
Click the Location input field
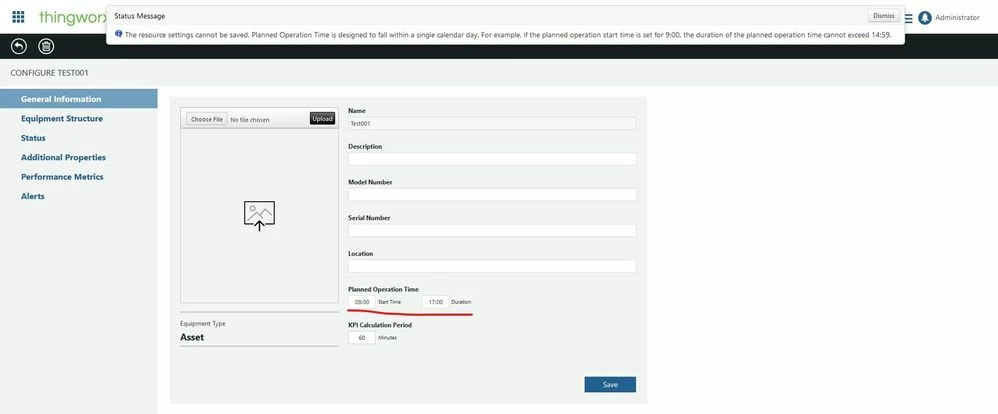click(x=492, y=266)
